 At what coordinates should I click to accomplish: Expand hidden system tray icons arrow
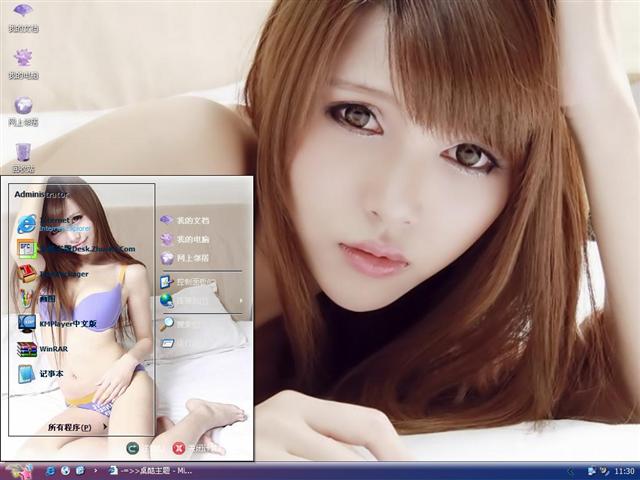[570, 471]
